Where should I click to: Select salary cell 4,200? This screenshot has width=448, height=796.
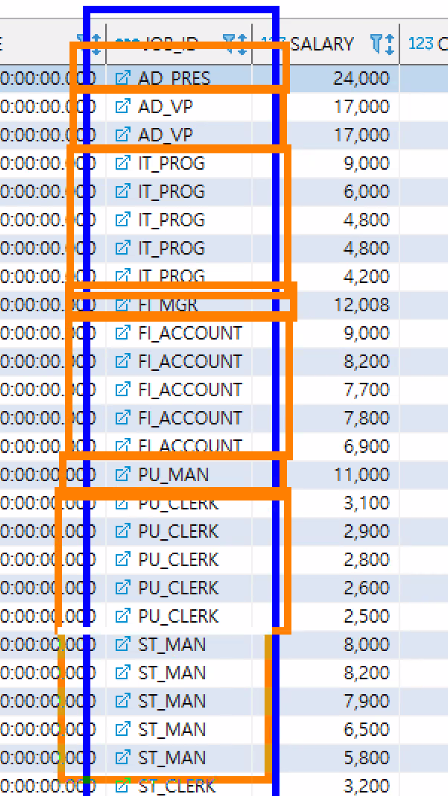[326, 276]
